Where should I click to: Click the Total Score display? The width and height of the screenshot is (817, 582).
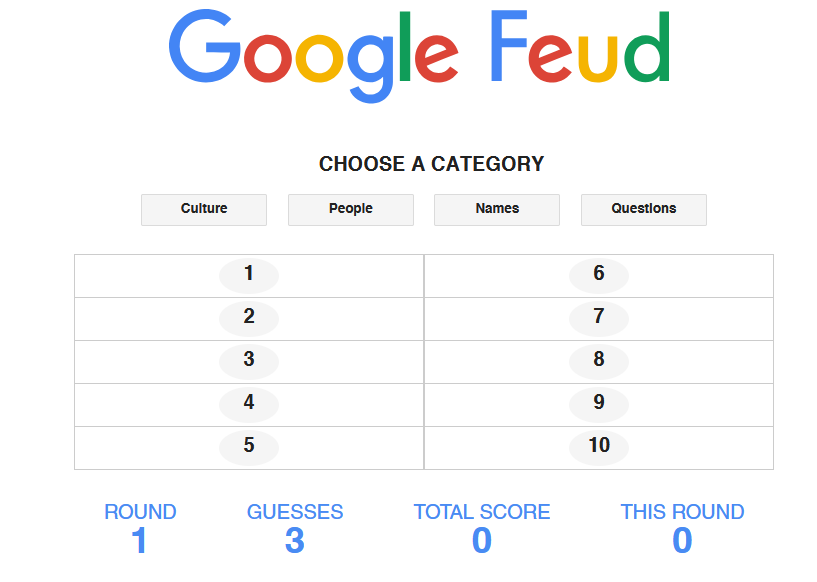click(482, 540)
